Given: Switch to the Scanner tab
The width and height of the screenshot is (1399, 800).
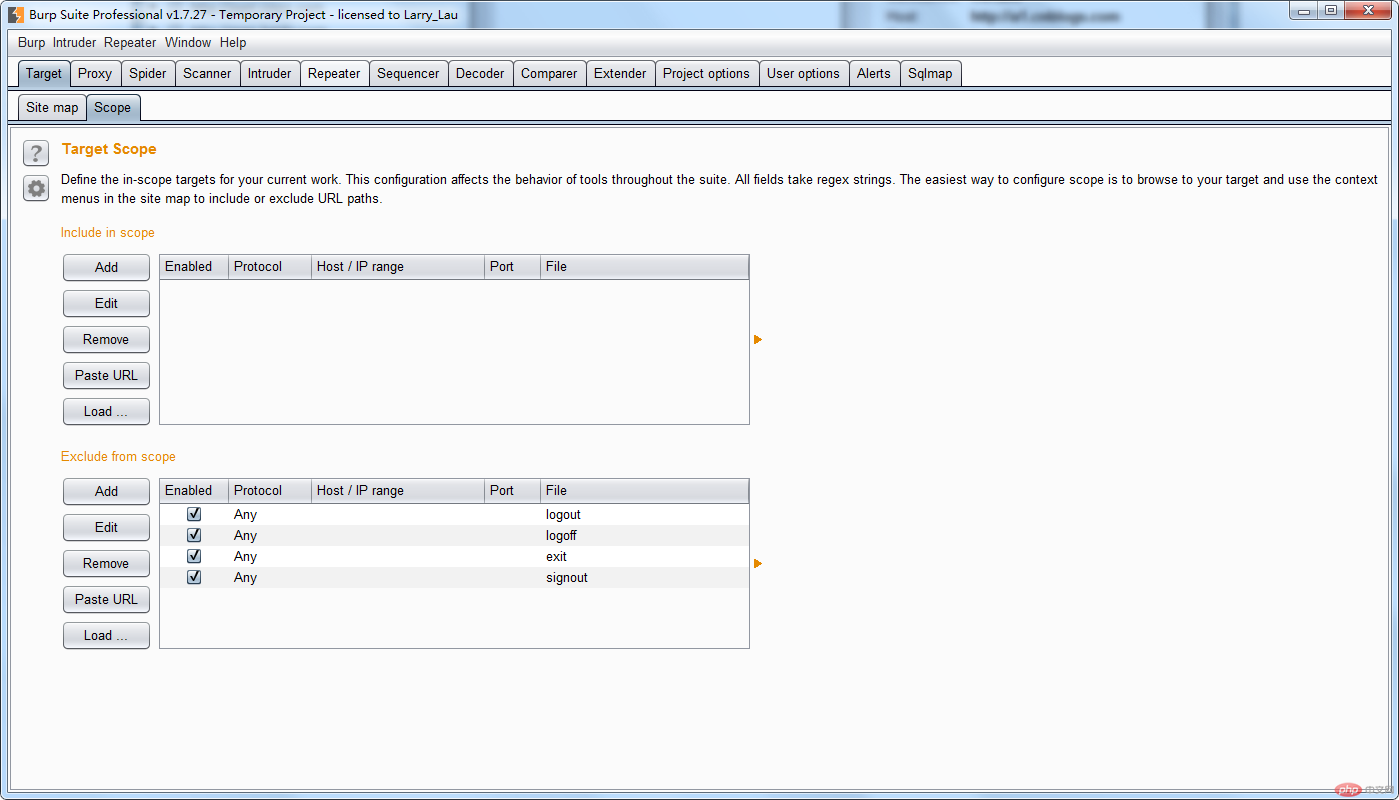Looking at the screenshot, I should click(x=207, y=74).
